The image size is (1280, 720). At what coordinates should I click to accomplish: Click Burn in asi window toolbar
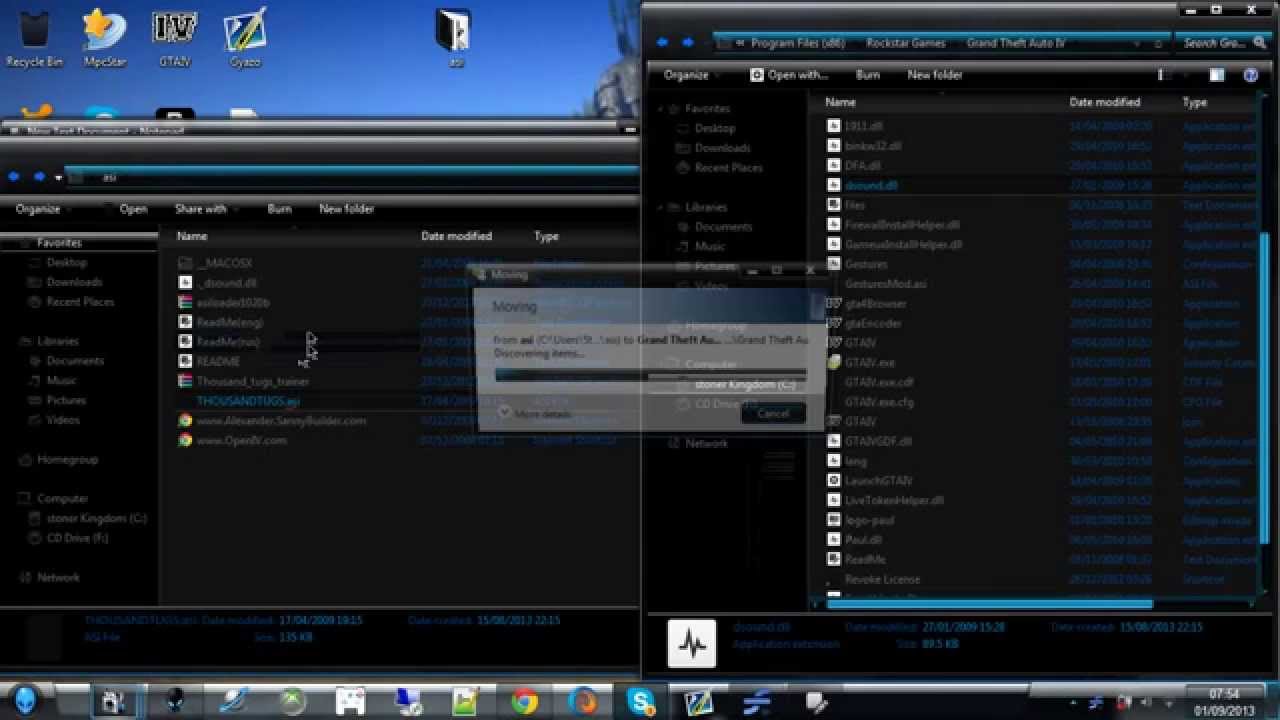280,209
